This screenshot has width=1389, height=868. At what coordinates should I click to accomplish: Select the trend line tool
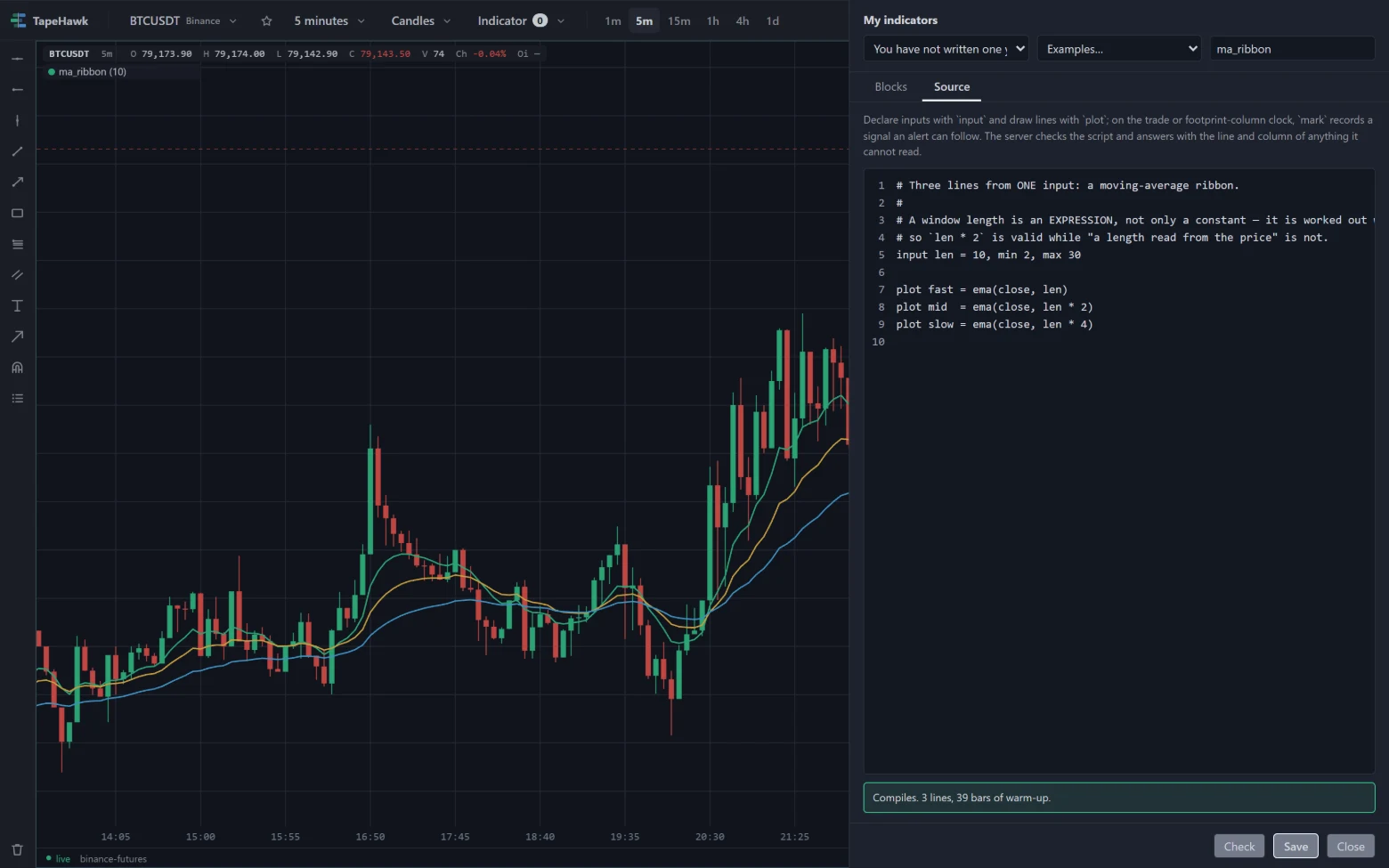coord(17,151)
